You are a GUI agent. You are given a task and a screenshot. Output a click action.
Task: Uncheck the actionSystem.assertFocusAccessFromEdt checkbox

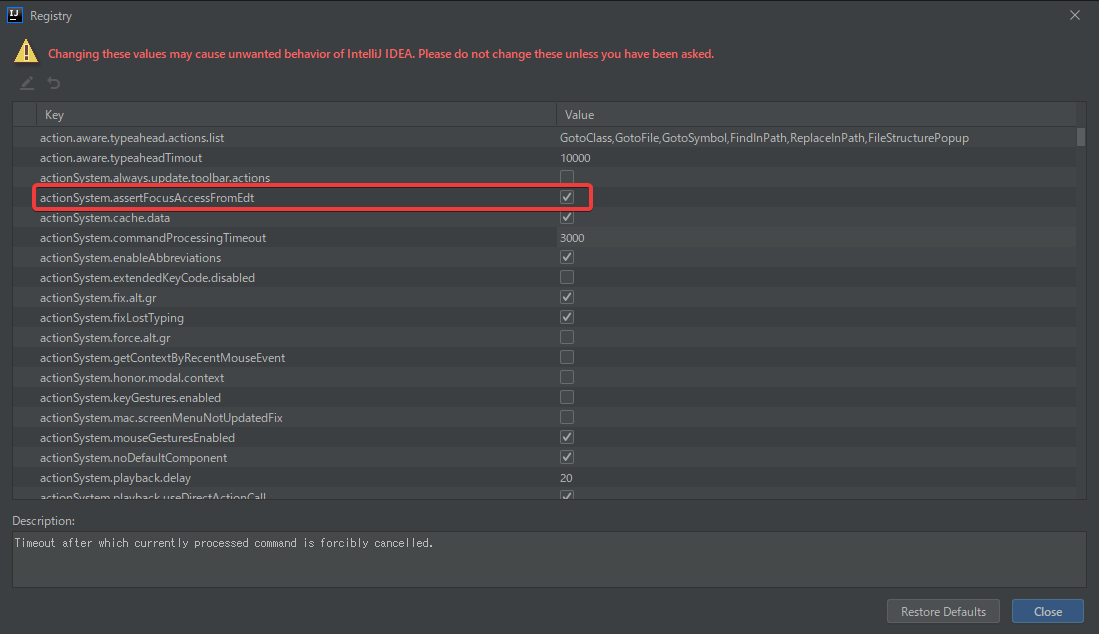click(567, 198)
